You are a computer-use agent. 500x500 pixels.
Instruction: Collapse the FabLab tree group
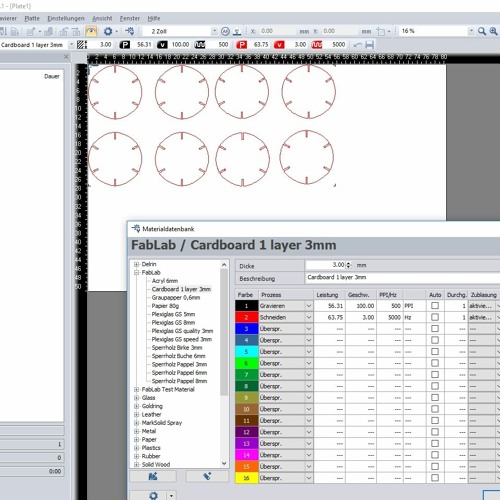(x=137, y=272)
